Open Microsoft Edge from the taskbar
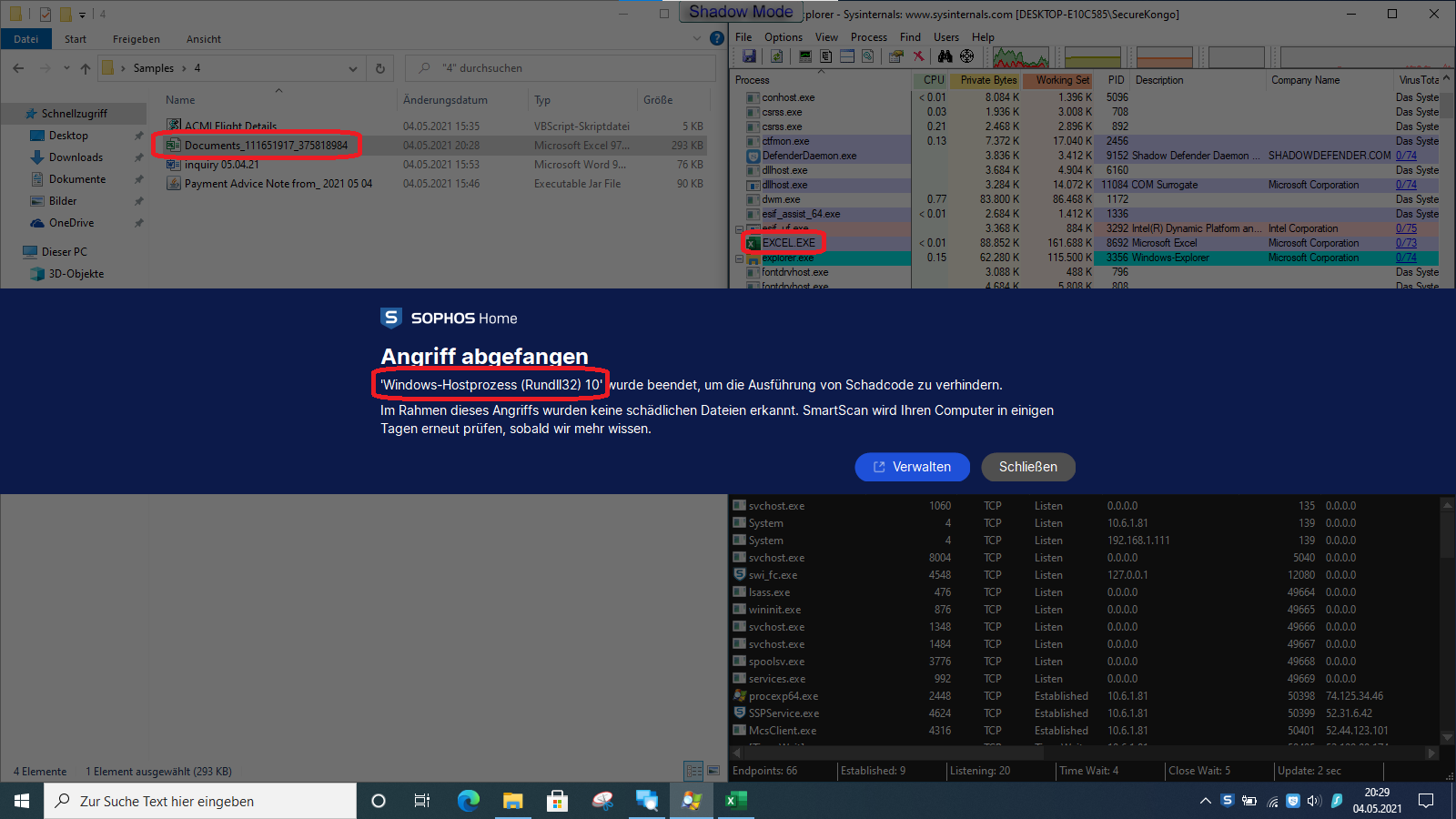 point(469,801)
